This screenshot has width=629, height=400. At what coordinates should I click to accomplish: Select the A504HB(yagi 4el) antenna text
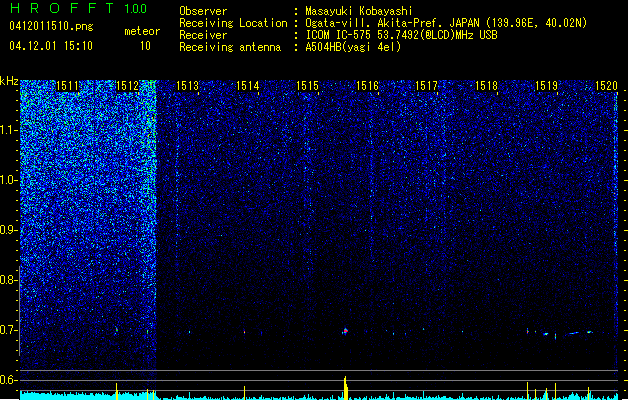point(353,47)
